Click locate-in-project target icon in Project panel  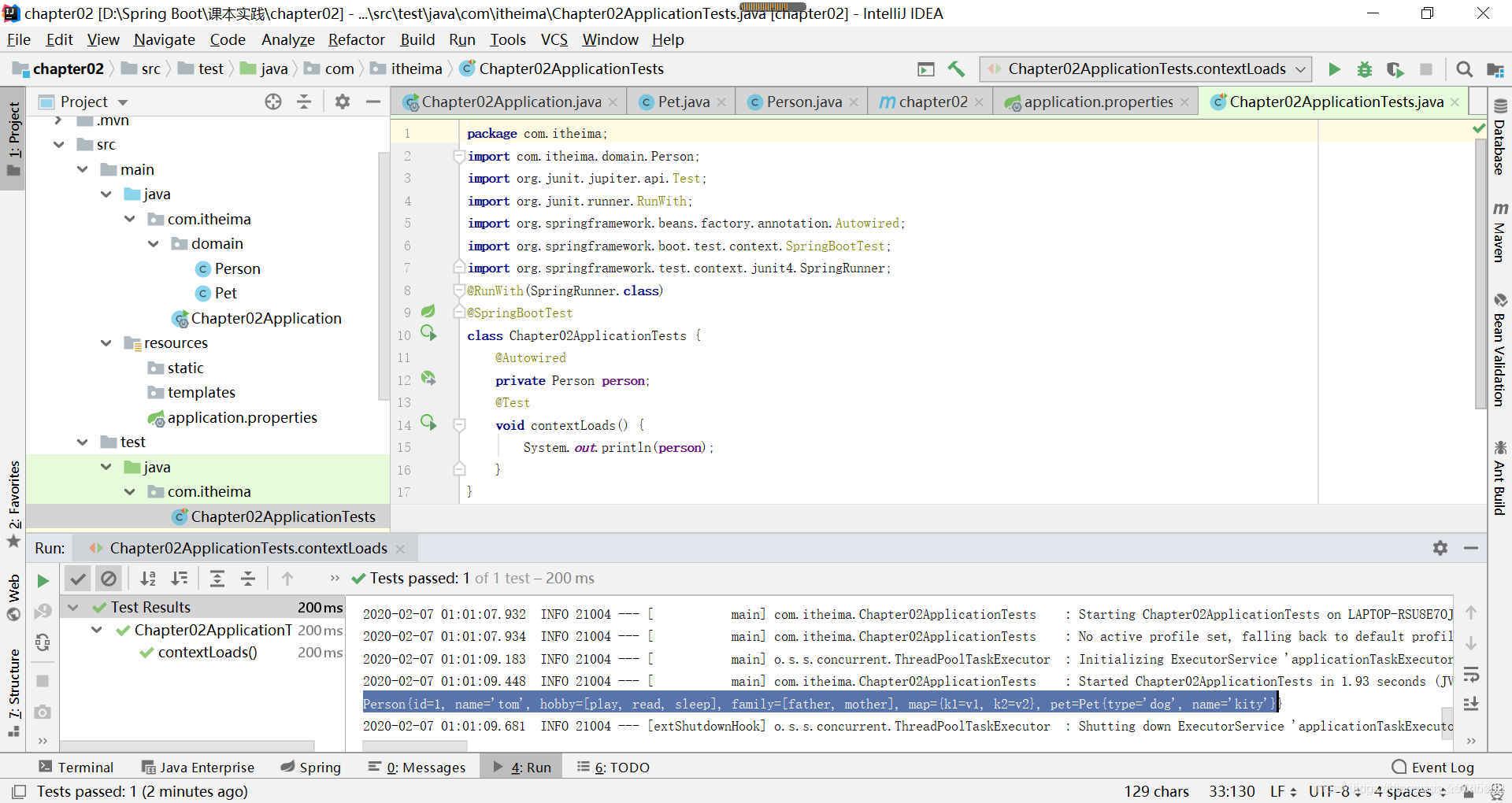(273, 102)
